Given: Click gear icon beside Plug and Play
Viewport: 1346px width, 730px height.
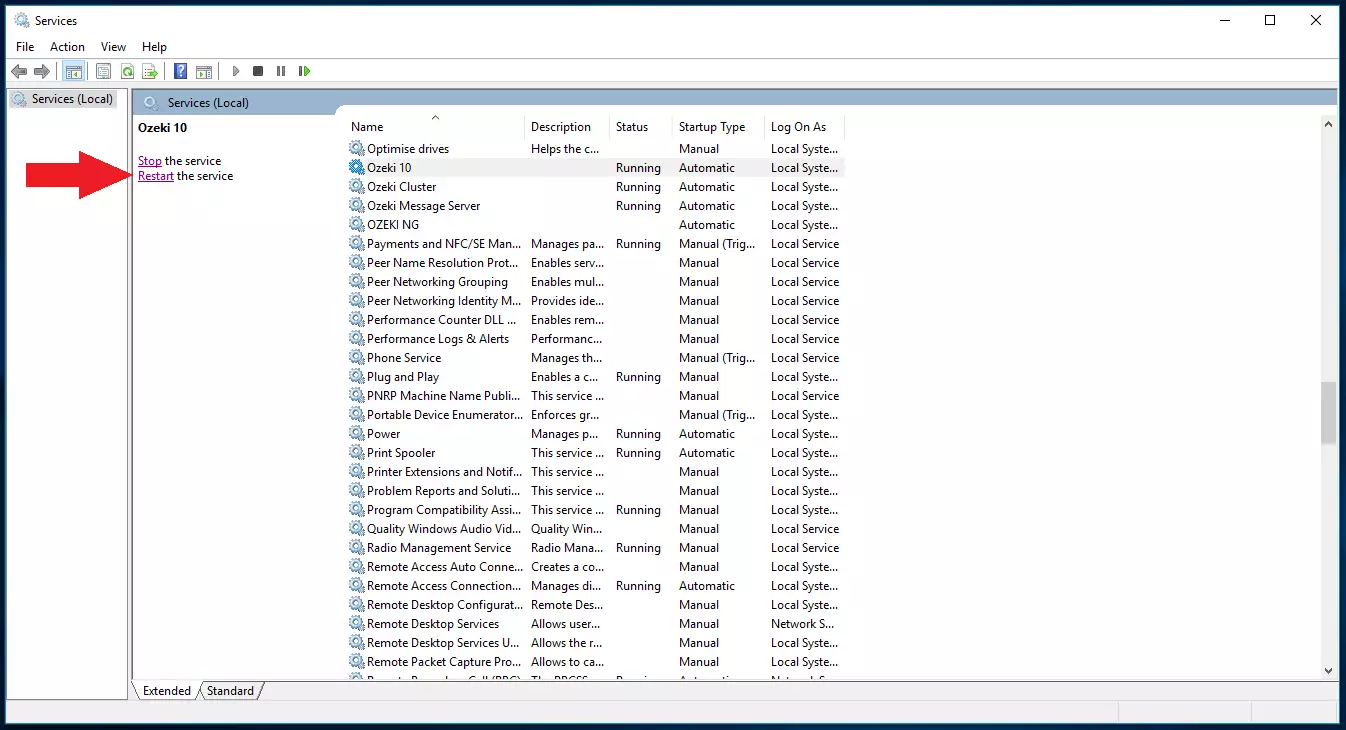Looking at the screenshot, I should [357, 377].
